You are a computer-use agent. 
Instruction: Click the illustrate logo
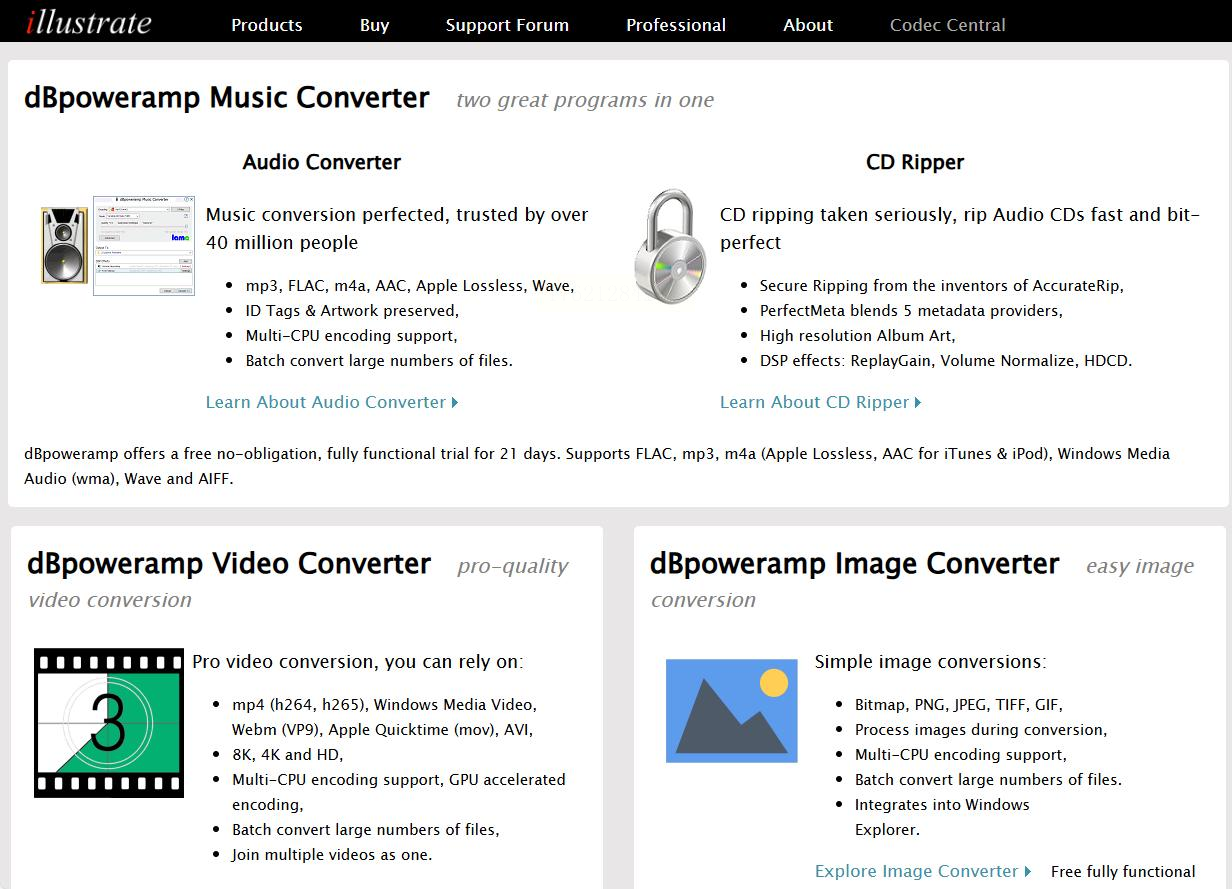point(89,20)
